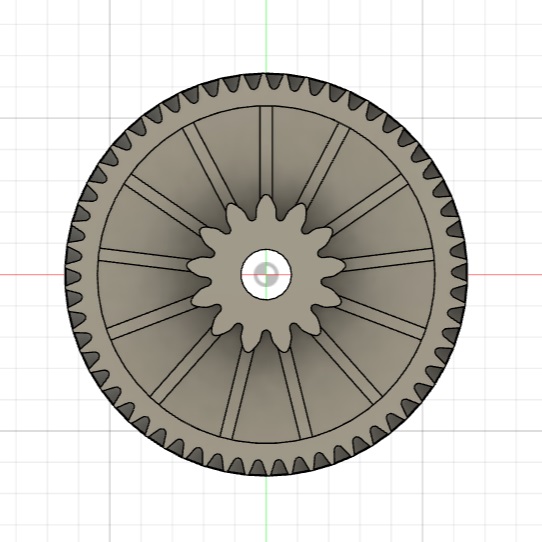Viewport: 542px width, 542px height.
Task: Click the green vertical axis below the gear
Action: click(266, 508)
